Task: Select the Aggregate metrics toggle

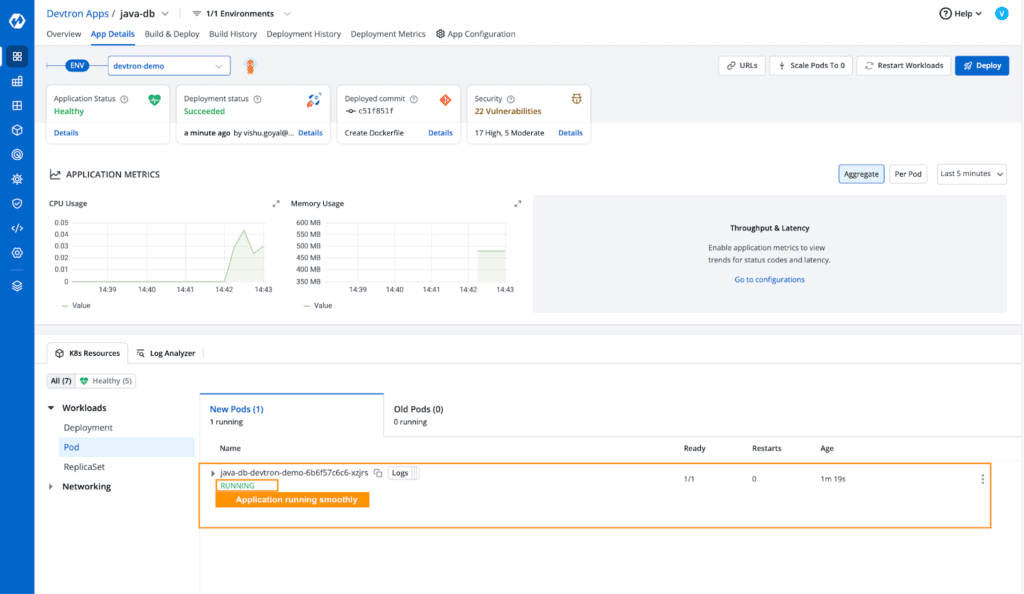Action: [x=861, y=173]
